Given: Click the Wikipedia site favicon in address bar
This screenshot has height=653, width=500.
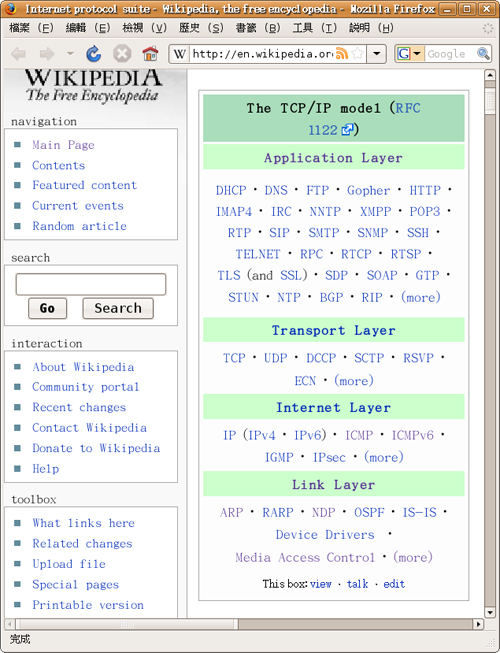Looking at the screenshot, I should click(x=179, y=54).
